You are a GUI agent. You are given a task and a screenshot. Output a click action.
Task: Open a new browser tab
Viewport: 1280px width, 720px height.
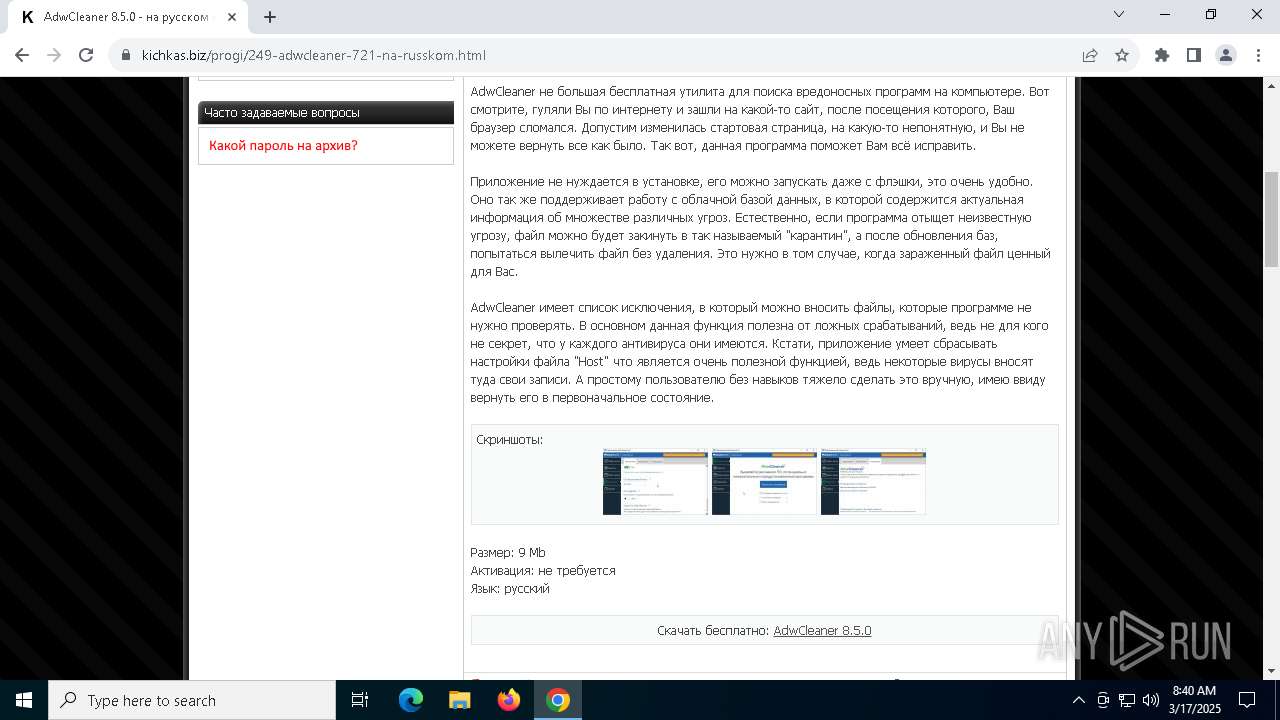tap(270, 16)
